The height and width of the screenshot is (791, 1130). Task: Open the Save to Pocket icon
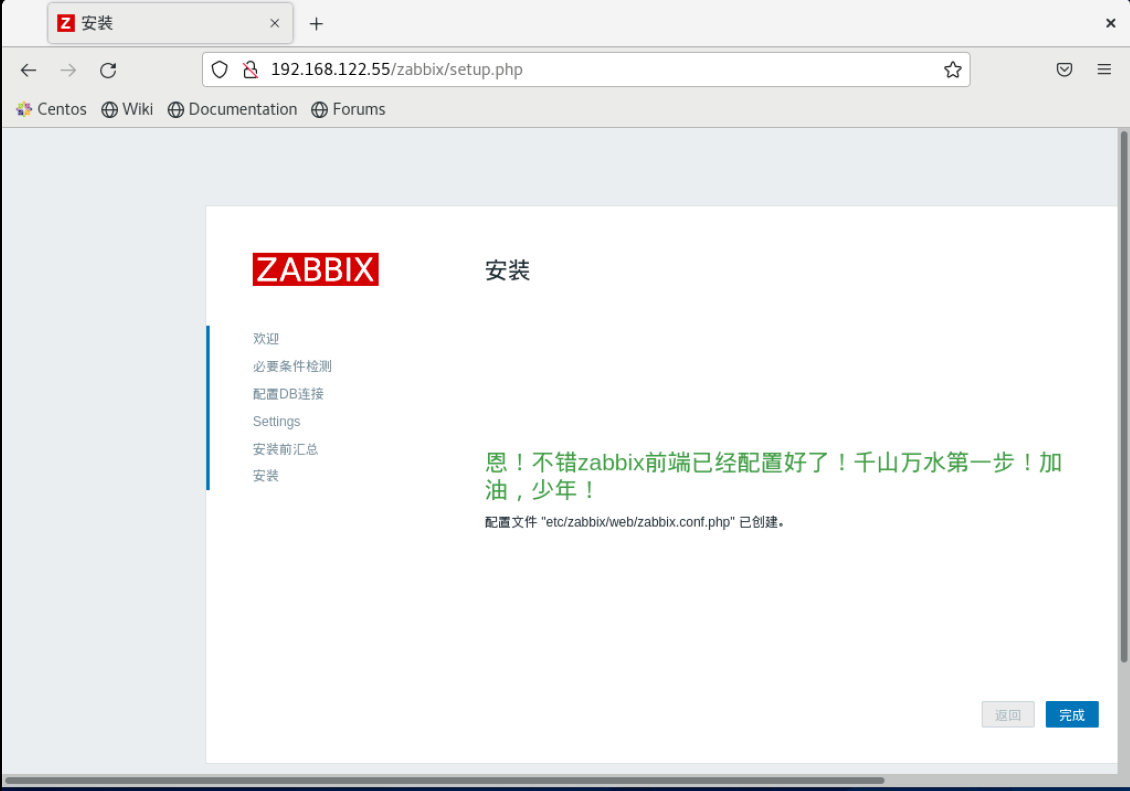(1064, 69)
